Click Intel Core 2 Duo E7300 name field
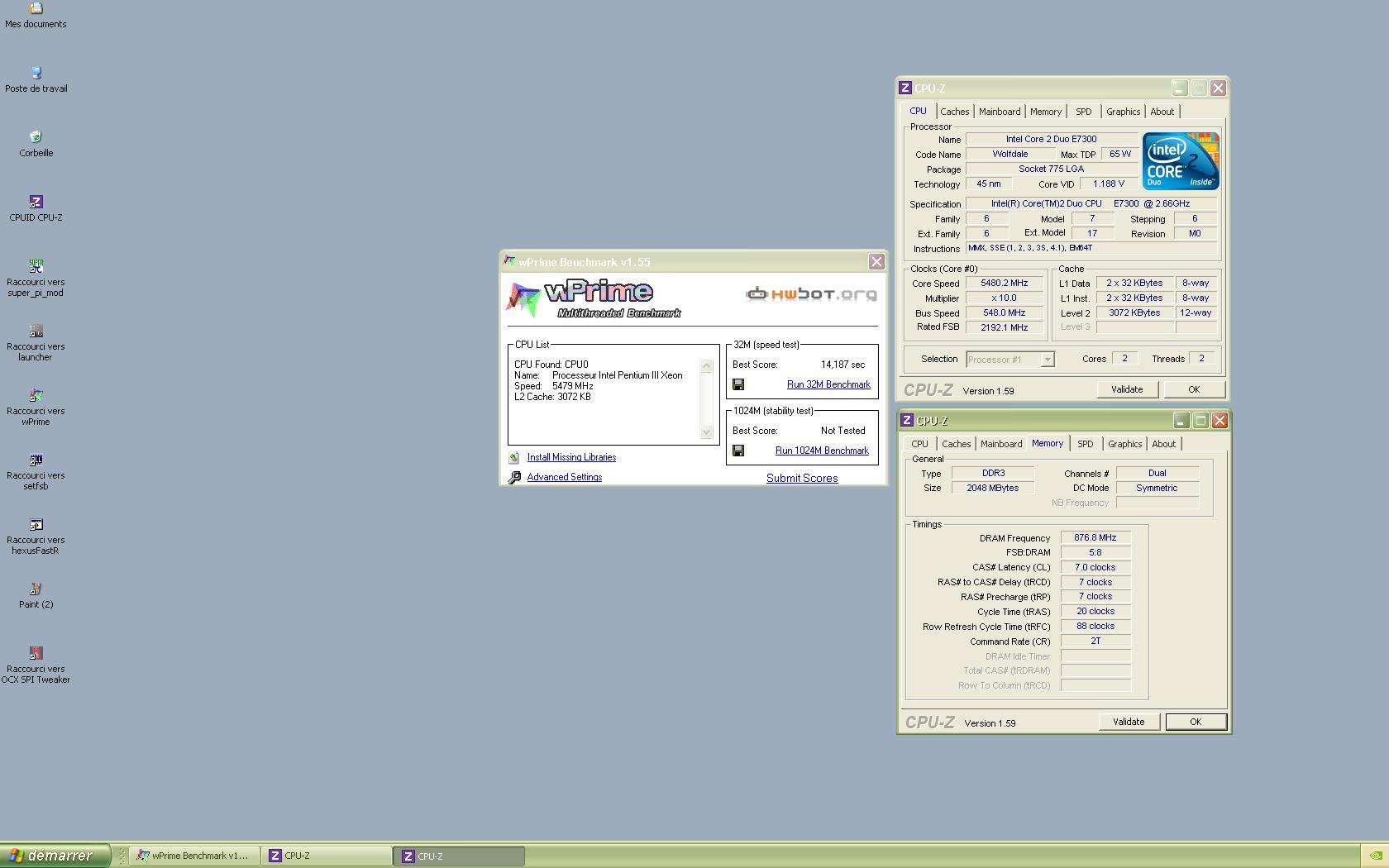This screenshot has width=1389, height=868. tap(1052, 139)
